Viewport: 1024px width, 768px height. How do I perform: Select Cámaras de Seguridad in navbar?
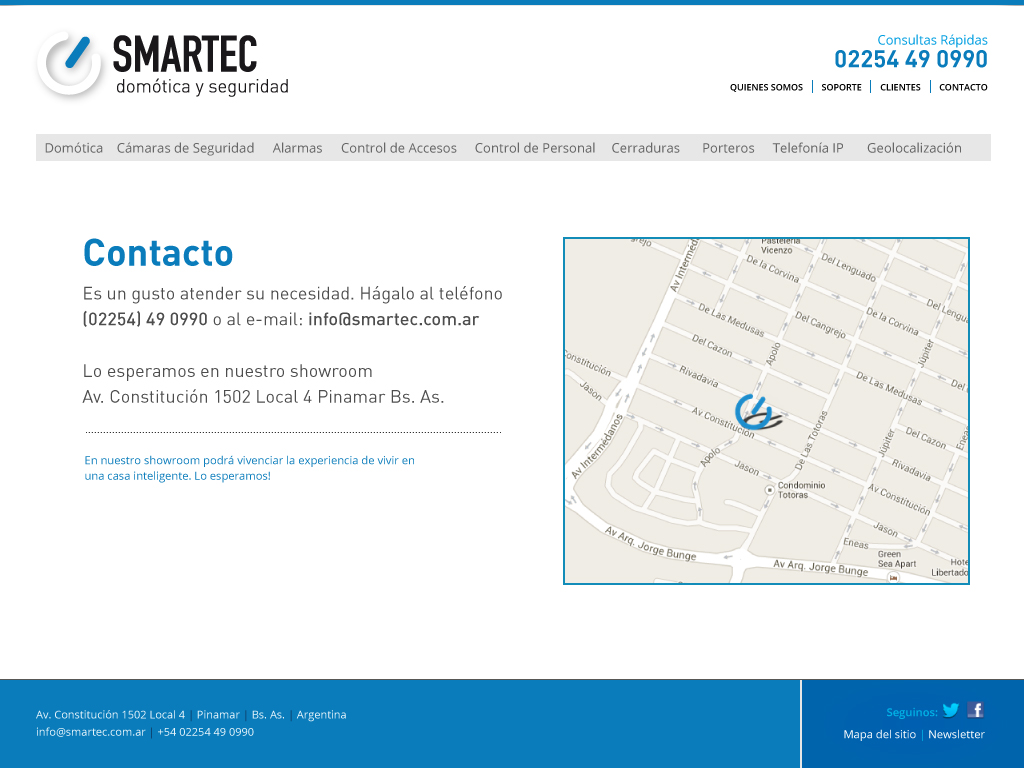[x=185, y=148]
